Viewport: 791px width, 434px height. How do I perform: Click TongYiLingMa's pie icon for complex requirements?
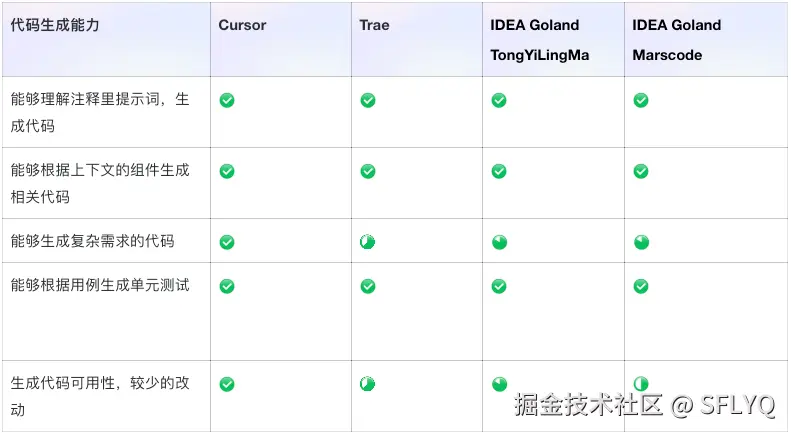click(x=499, y=242)
